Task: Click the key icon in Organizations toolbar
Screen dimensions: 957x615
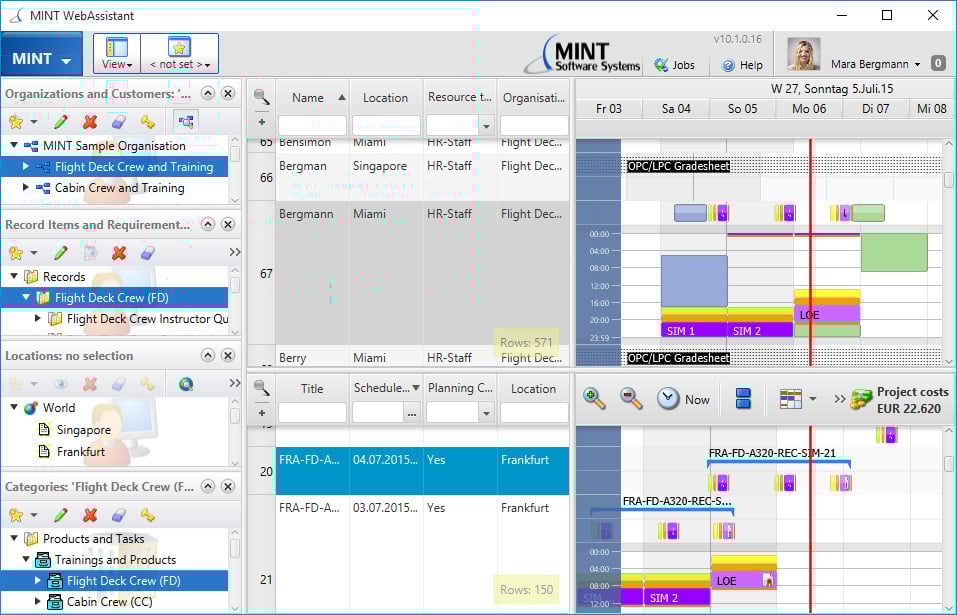Action: [x=148, y=122]
